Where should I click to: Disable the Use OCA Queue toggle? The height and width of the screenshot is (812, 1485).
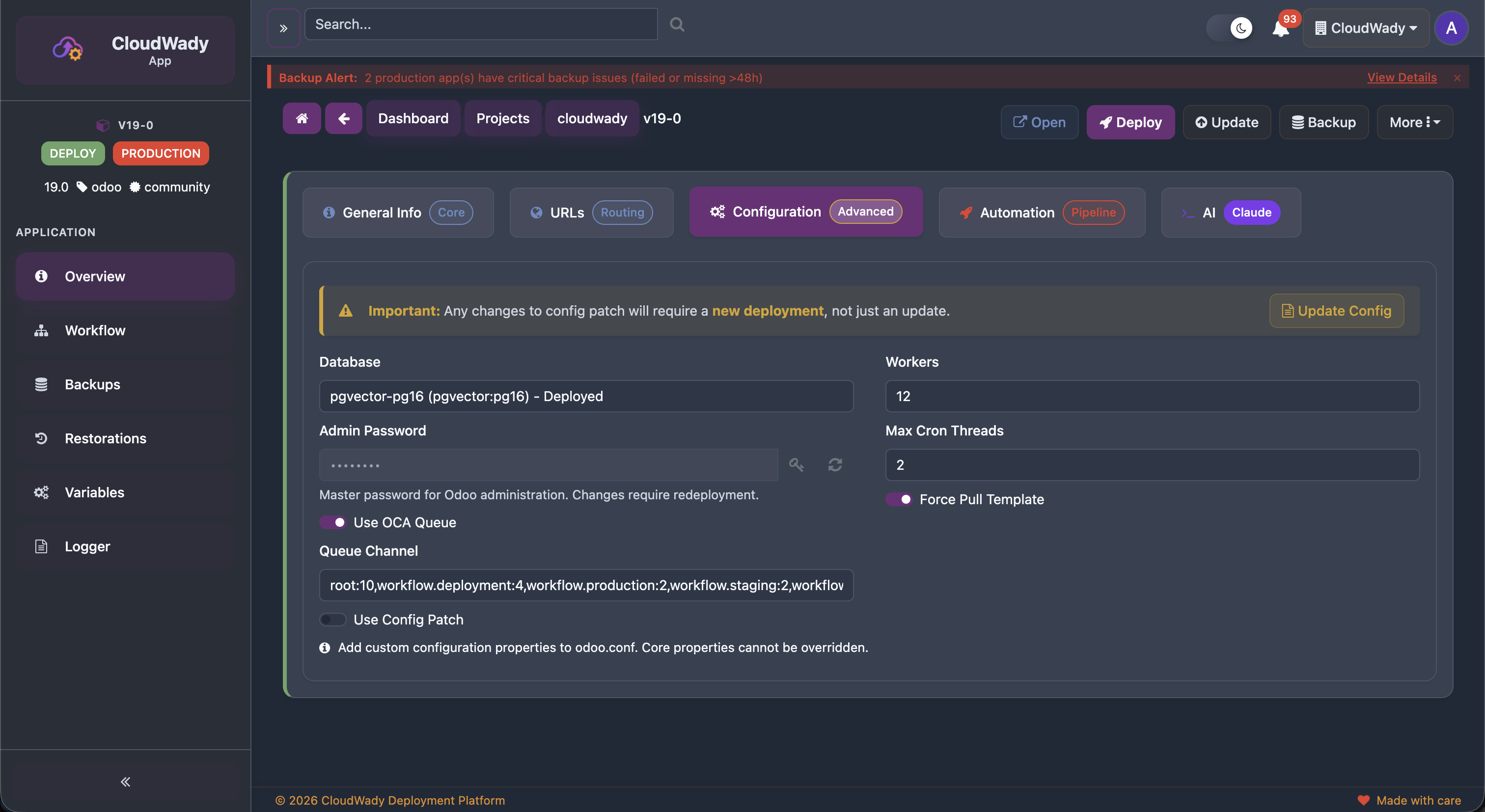pos(332,522)
